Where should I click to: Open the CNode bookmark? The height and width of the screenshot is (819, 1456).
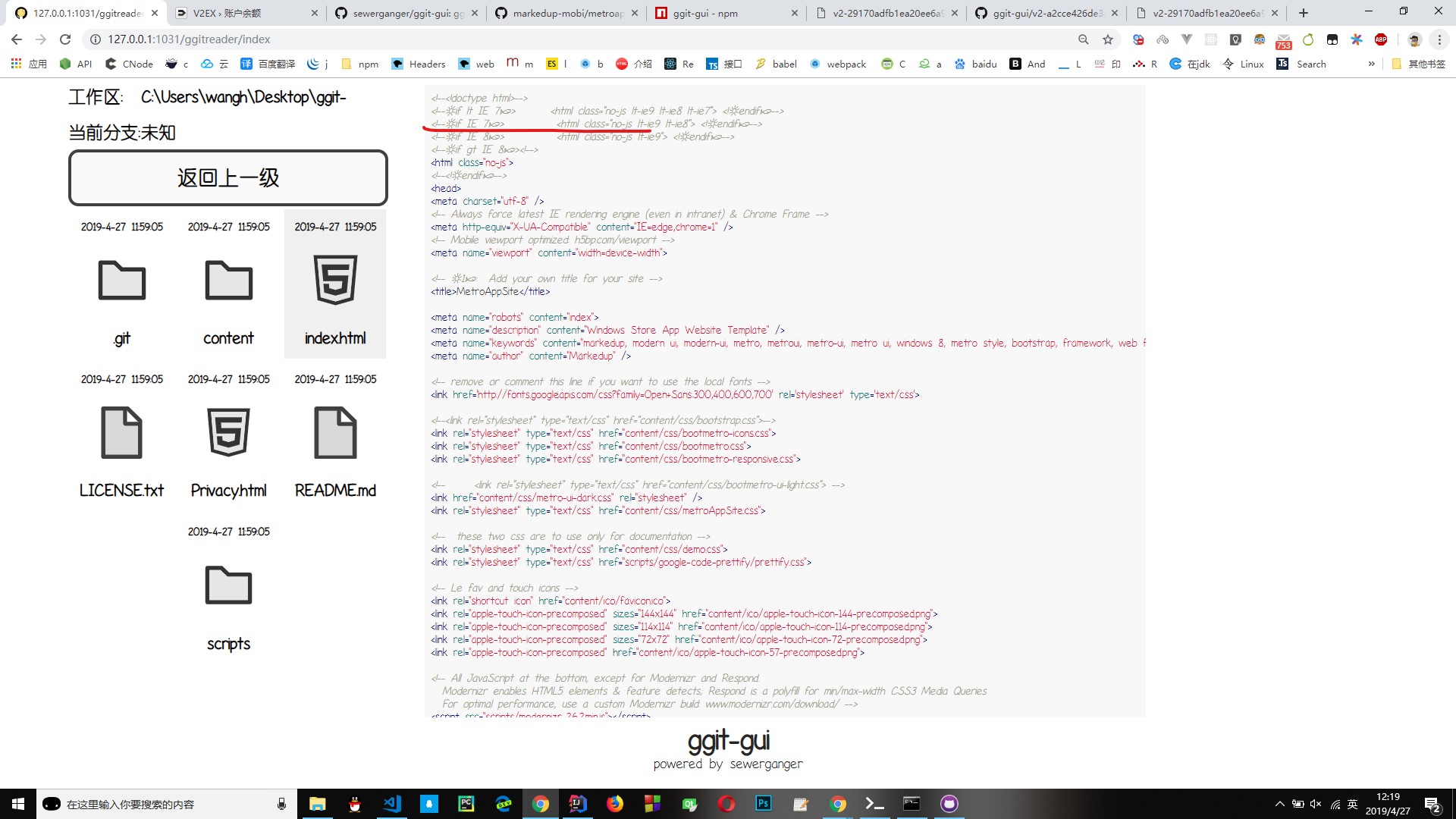(129, 64)
